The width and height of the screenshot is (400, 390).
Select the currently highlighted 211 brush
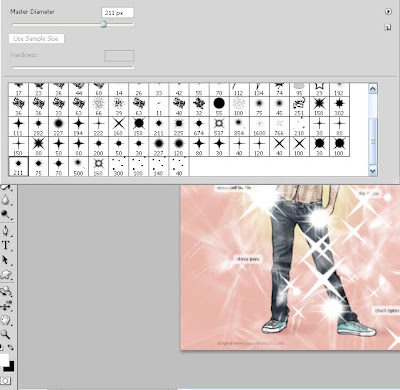click(x=18, y=166)
